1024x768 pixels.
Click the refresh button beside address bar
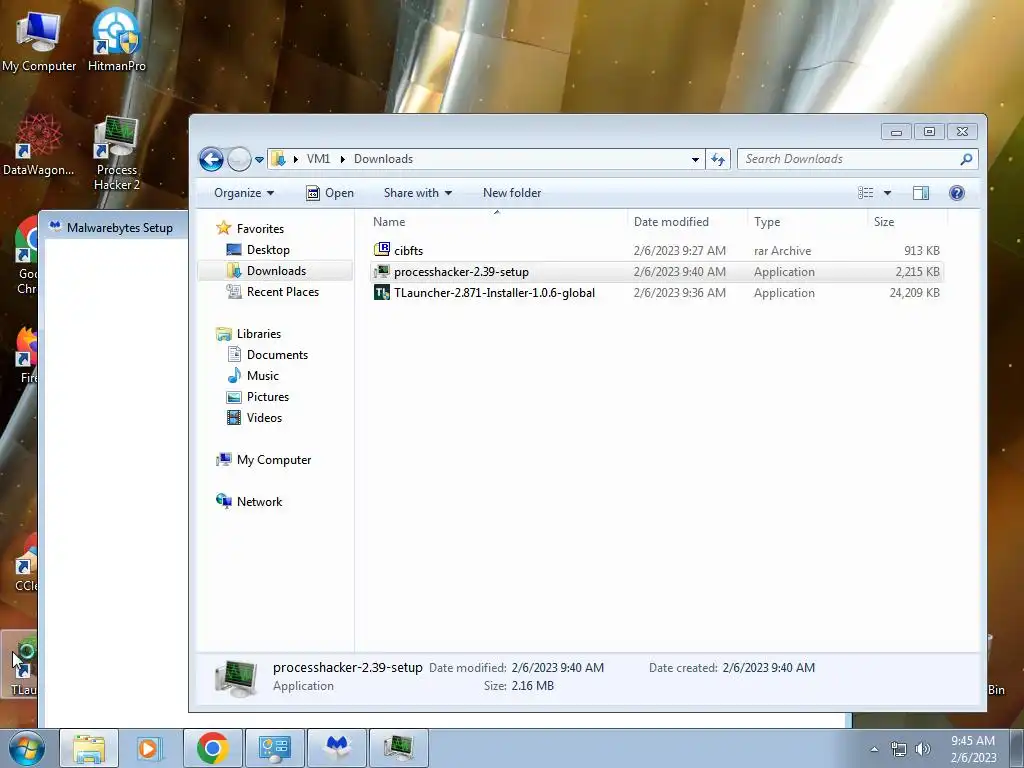click(x=718, y=159)
